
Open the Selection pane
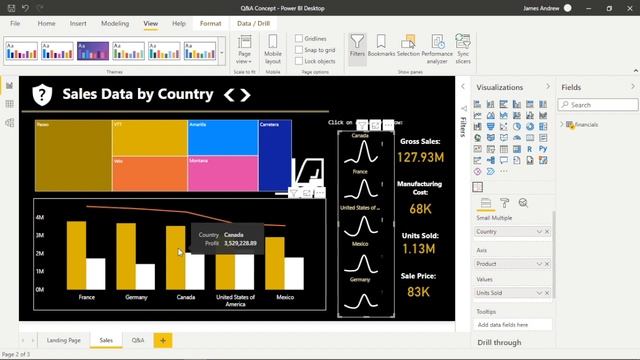tap(408, 46)
